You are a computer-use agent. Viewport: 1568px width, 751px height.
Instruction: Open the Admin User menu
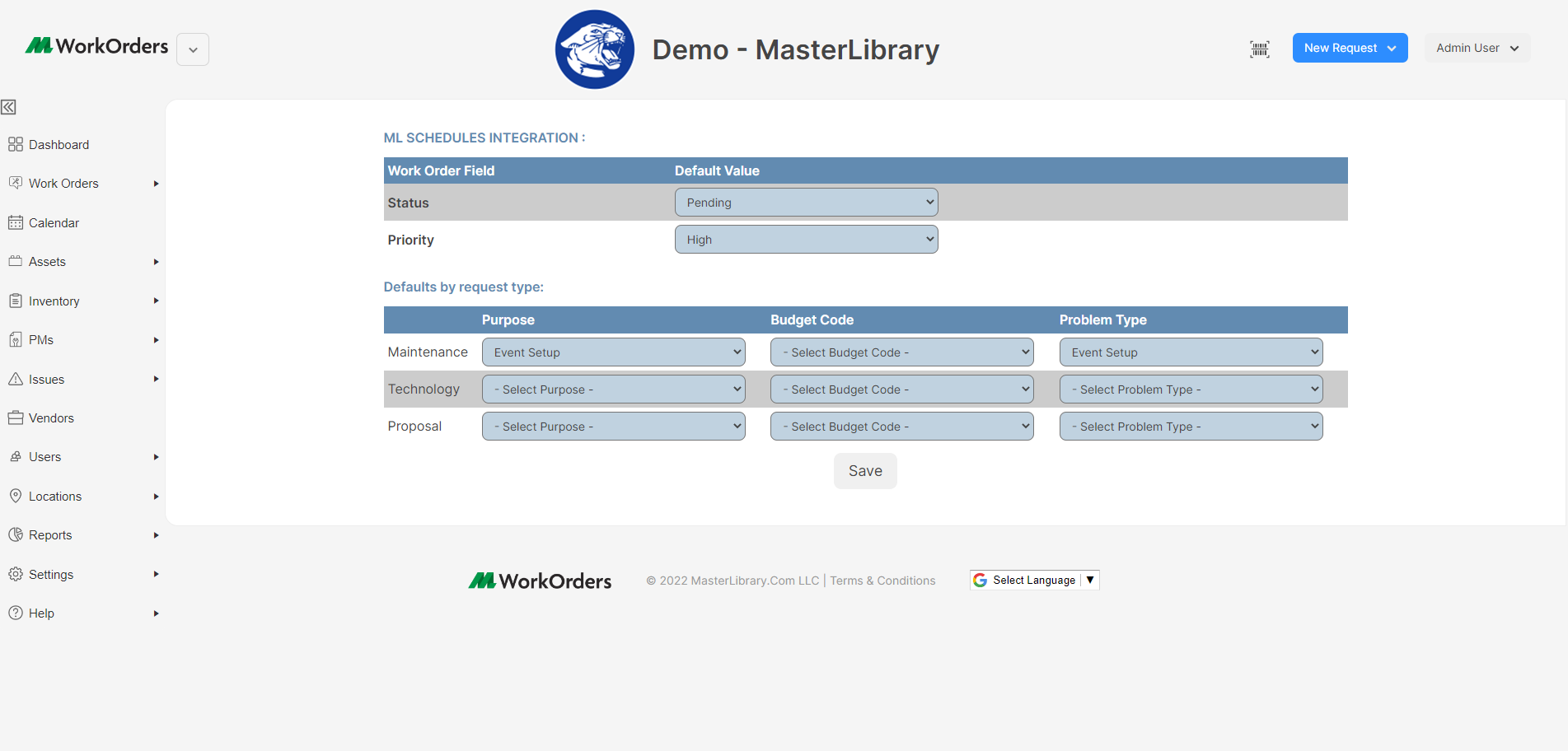(1477, 48)
